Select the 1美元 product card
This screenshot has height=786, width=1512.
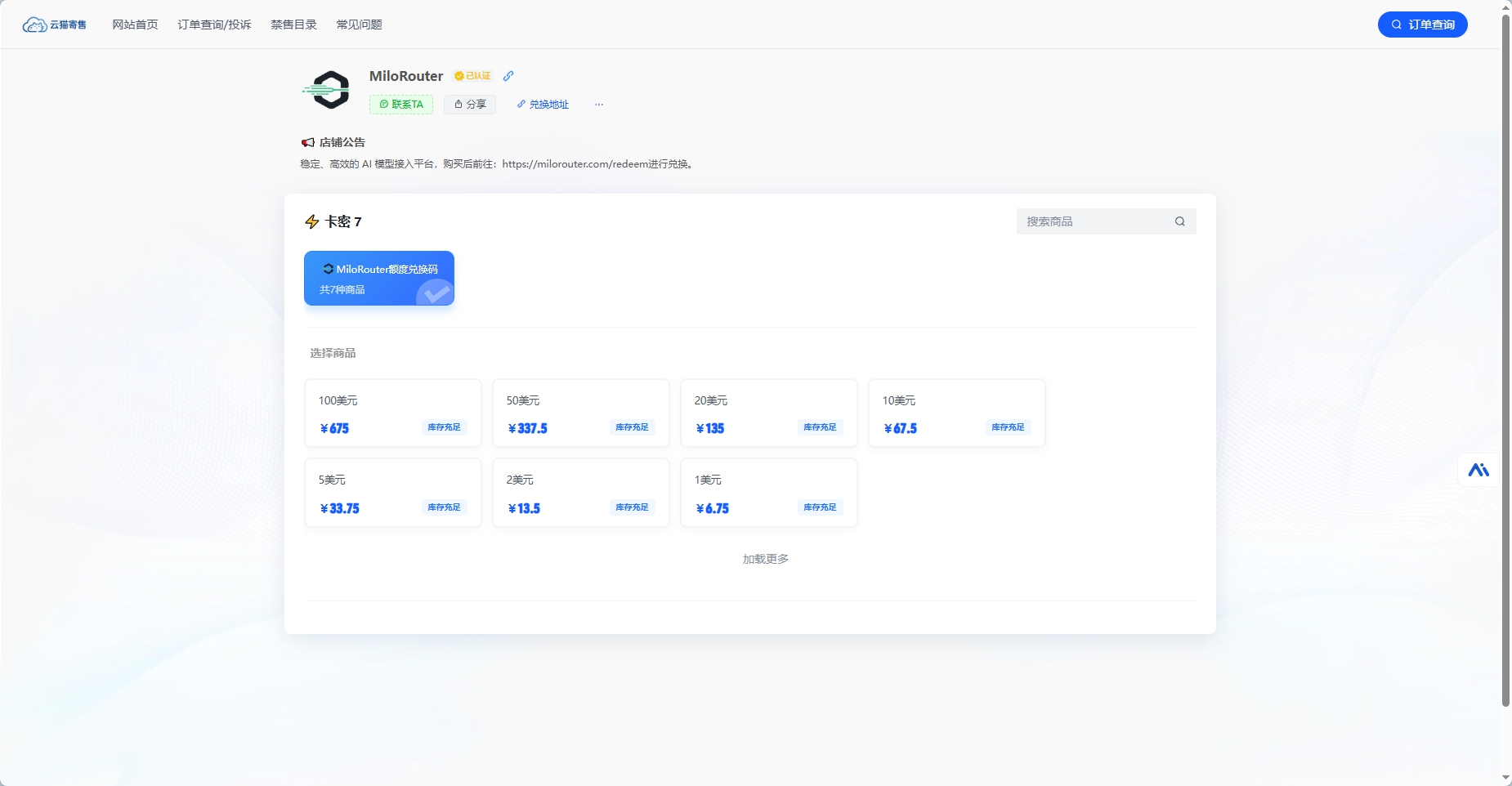769,493
